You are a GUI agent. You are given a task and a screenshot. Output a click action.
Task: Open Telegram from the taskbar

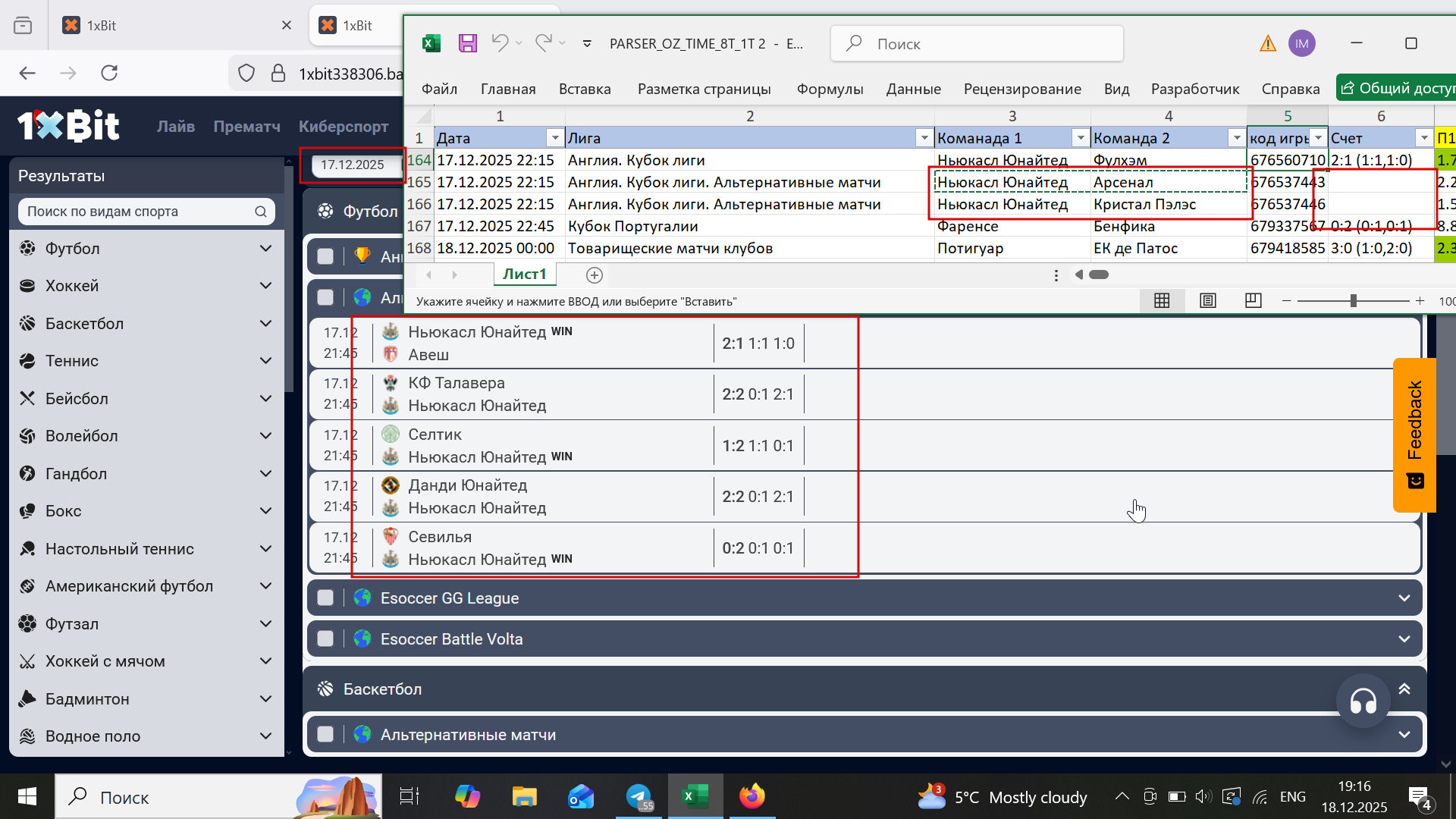coord(639,796)
